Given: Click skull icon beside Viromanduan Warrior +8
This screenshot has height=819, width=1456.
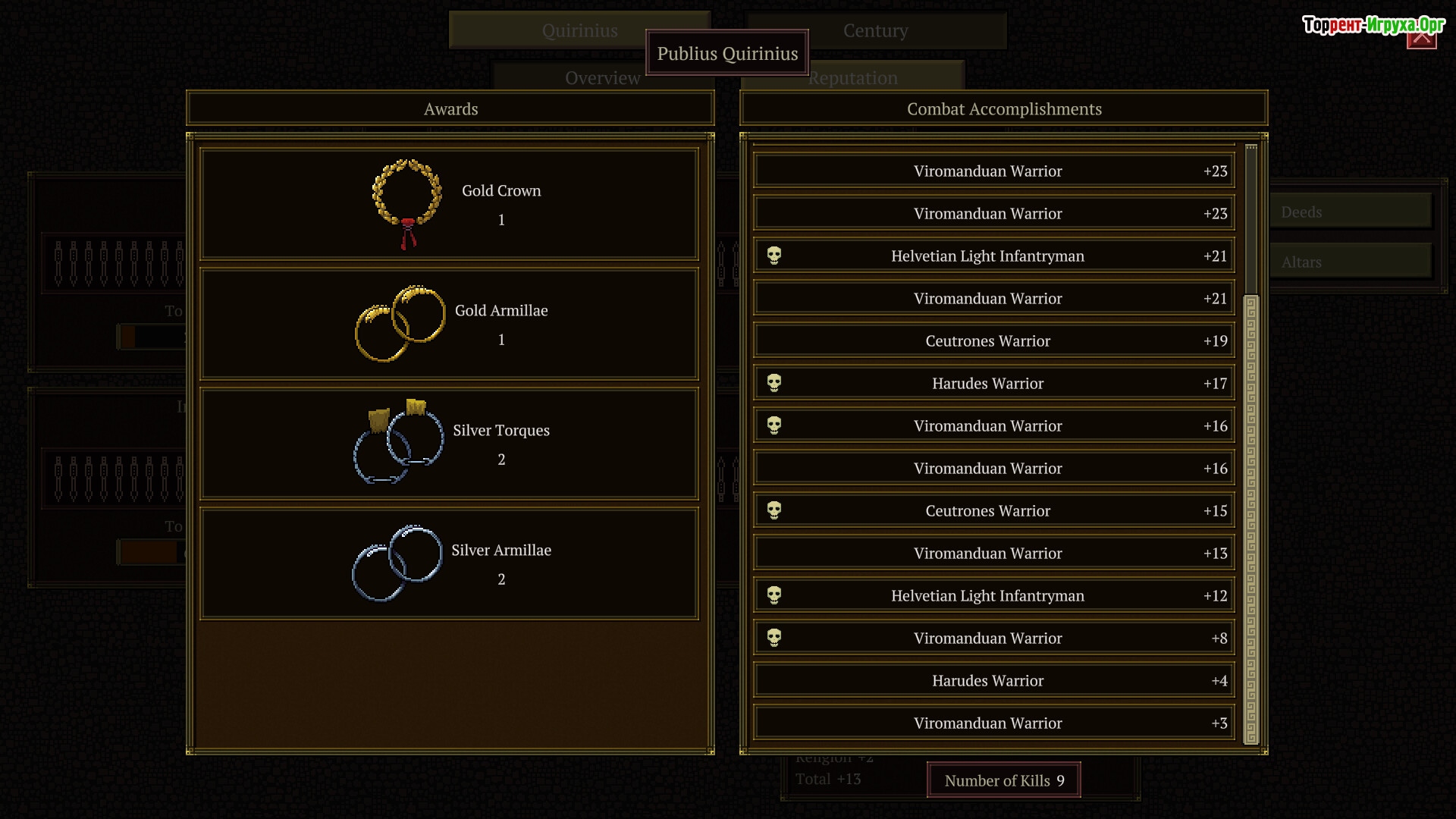Looking at the screenshot, I should point(774,638).
